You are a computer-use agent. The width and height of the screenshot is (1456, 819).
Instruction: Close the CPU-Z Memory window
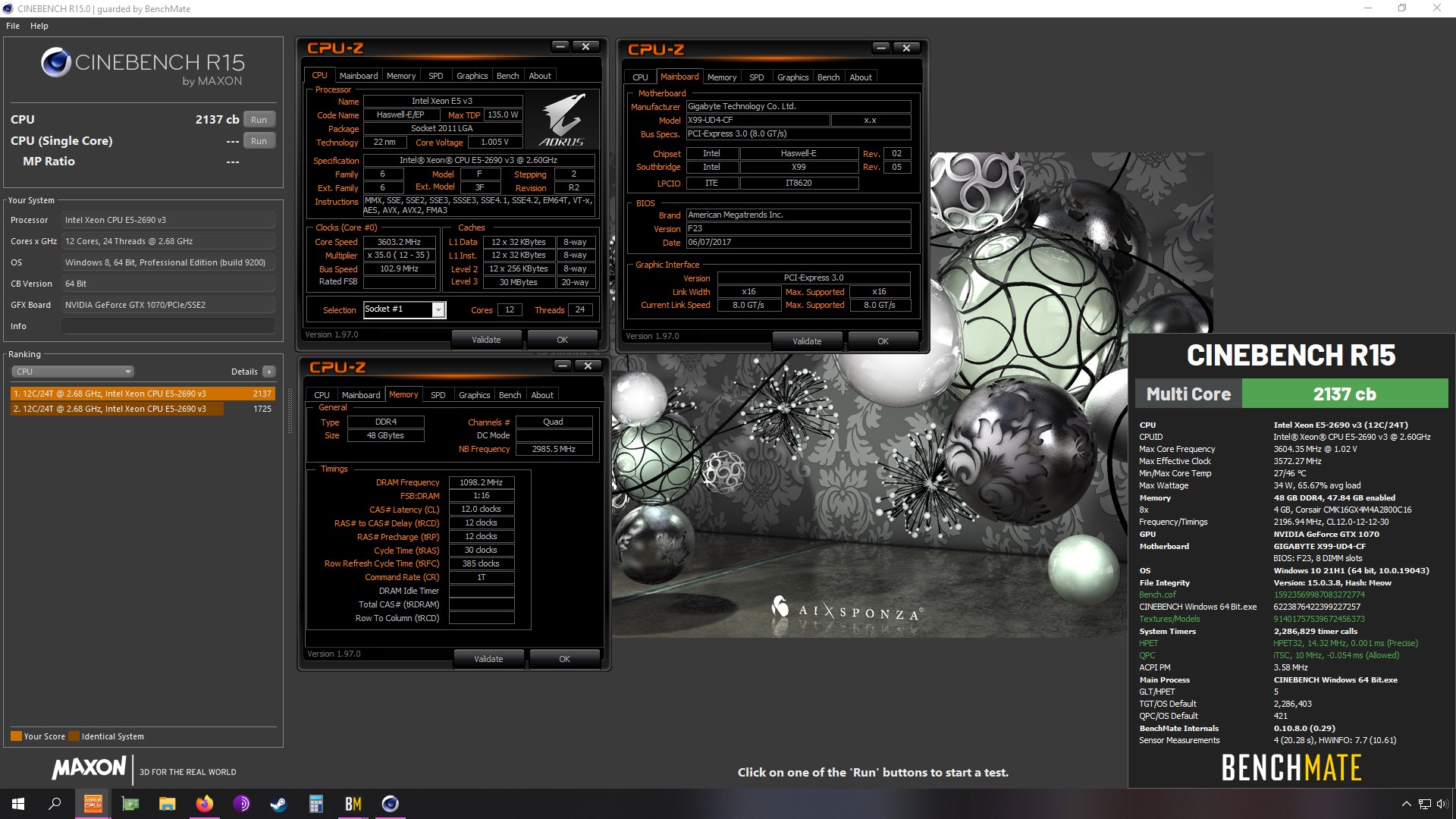pos(588,366)
